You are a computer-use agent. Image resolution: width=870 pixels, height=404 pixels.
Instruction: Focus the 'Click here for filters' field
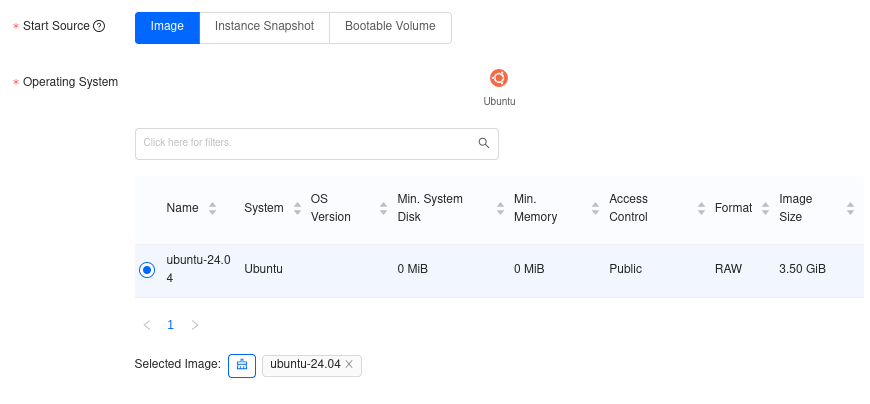point(317,144)
